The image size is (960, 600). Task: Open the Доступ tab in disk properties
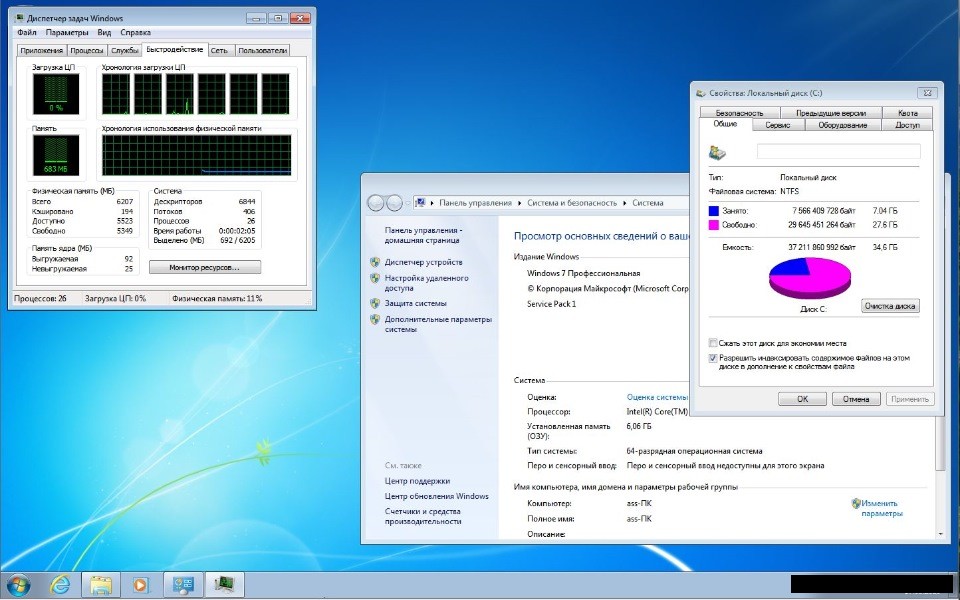907,125
